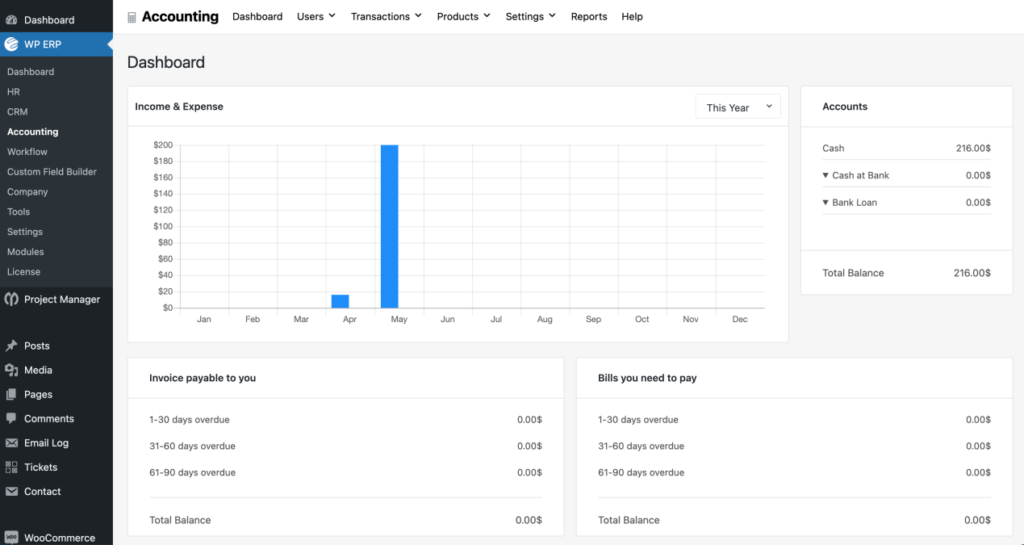Image resolution: width=1024 pixels, height=545 pixels.
Task: Click the WooCommerce icon in sidebar
Action: (12, 538)
